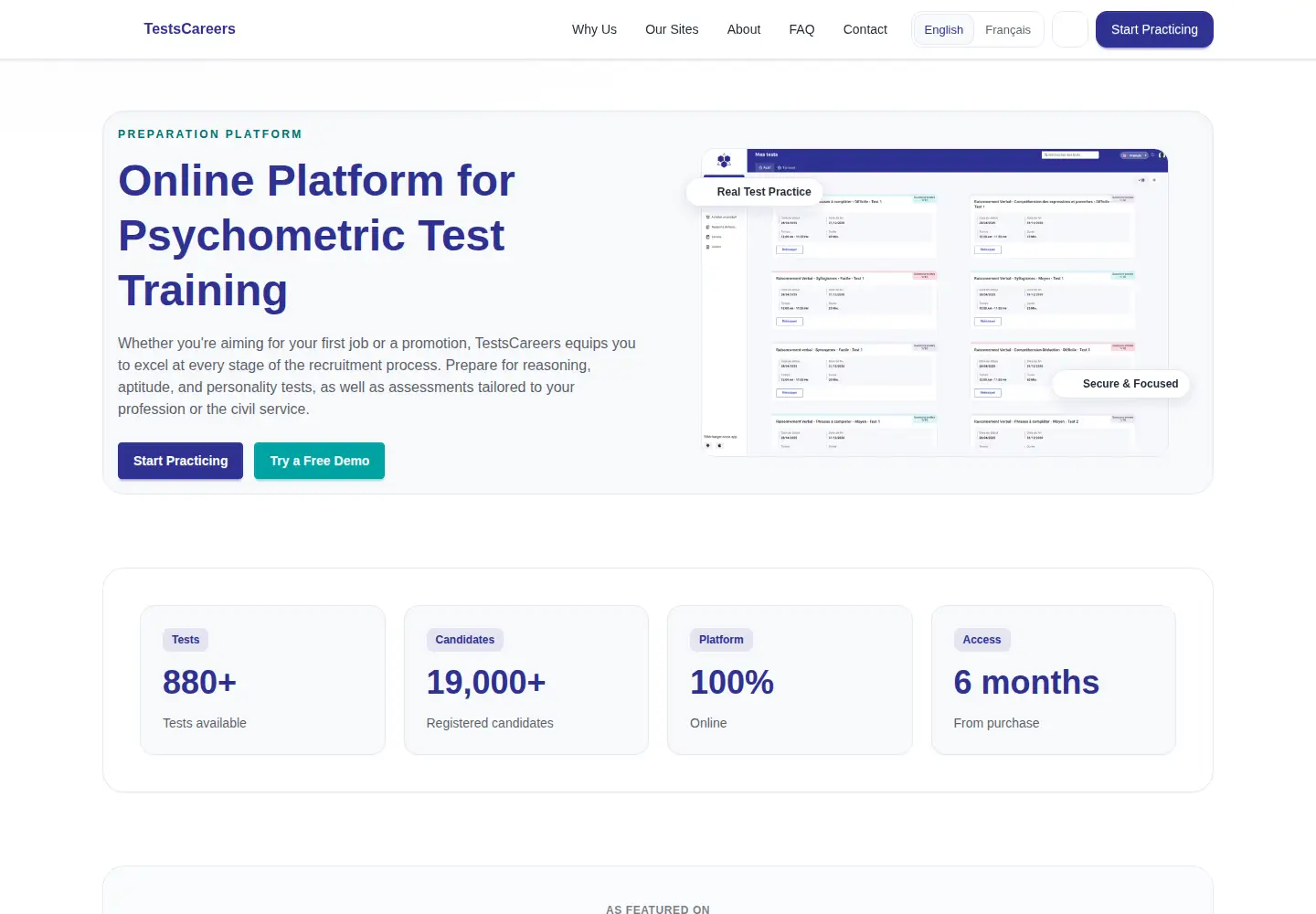Click the hero Start Practicing button
The image size is (1316, 914).
(x=180, y=461)
